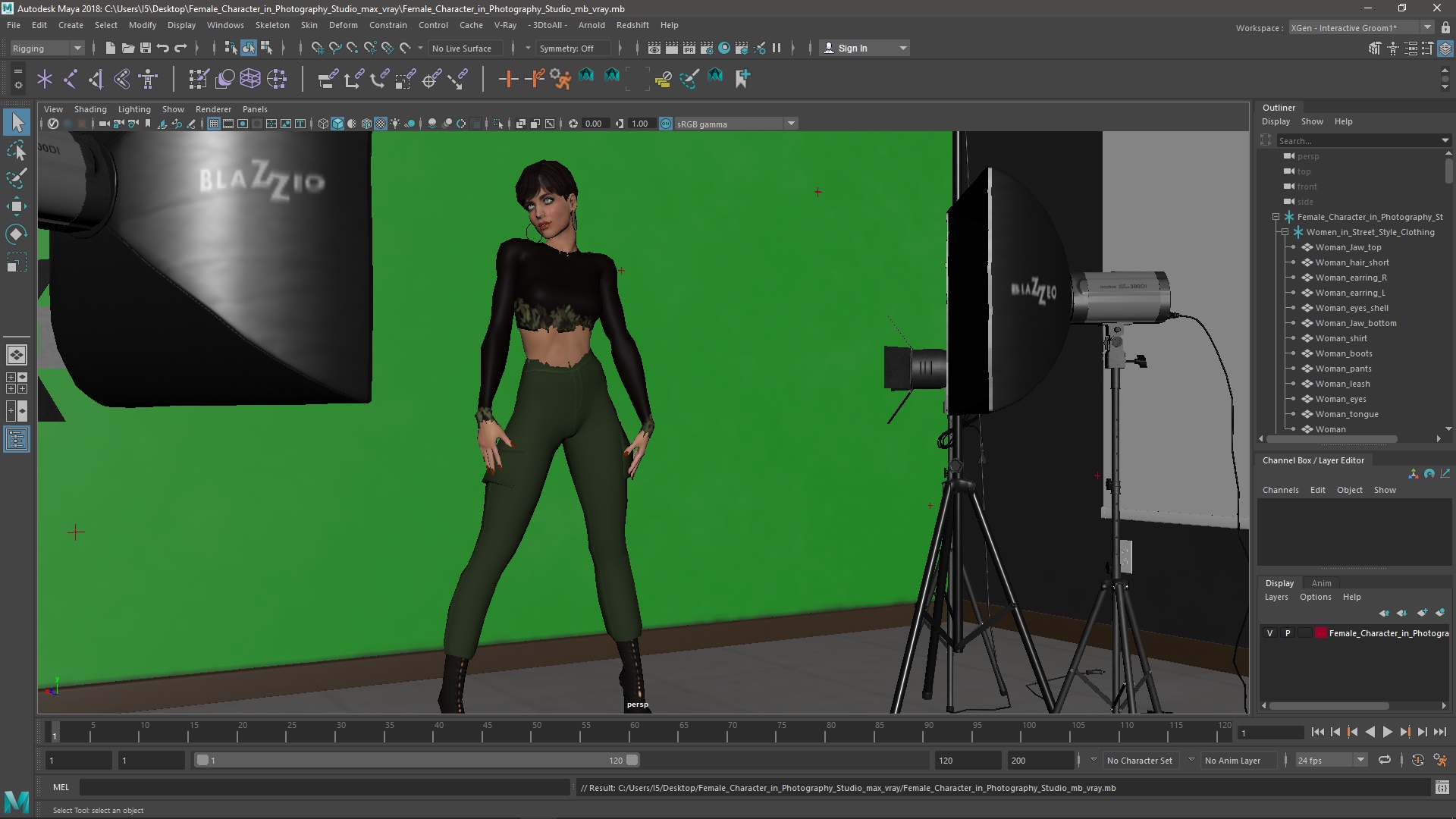Screen dimensions: 1456x819
Task: Toggle the Outliner sidebar icon
Action: pyautogui.click(x=17, y=439)
